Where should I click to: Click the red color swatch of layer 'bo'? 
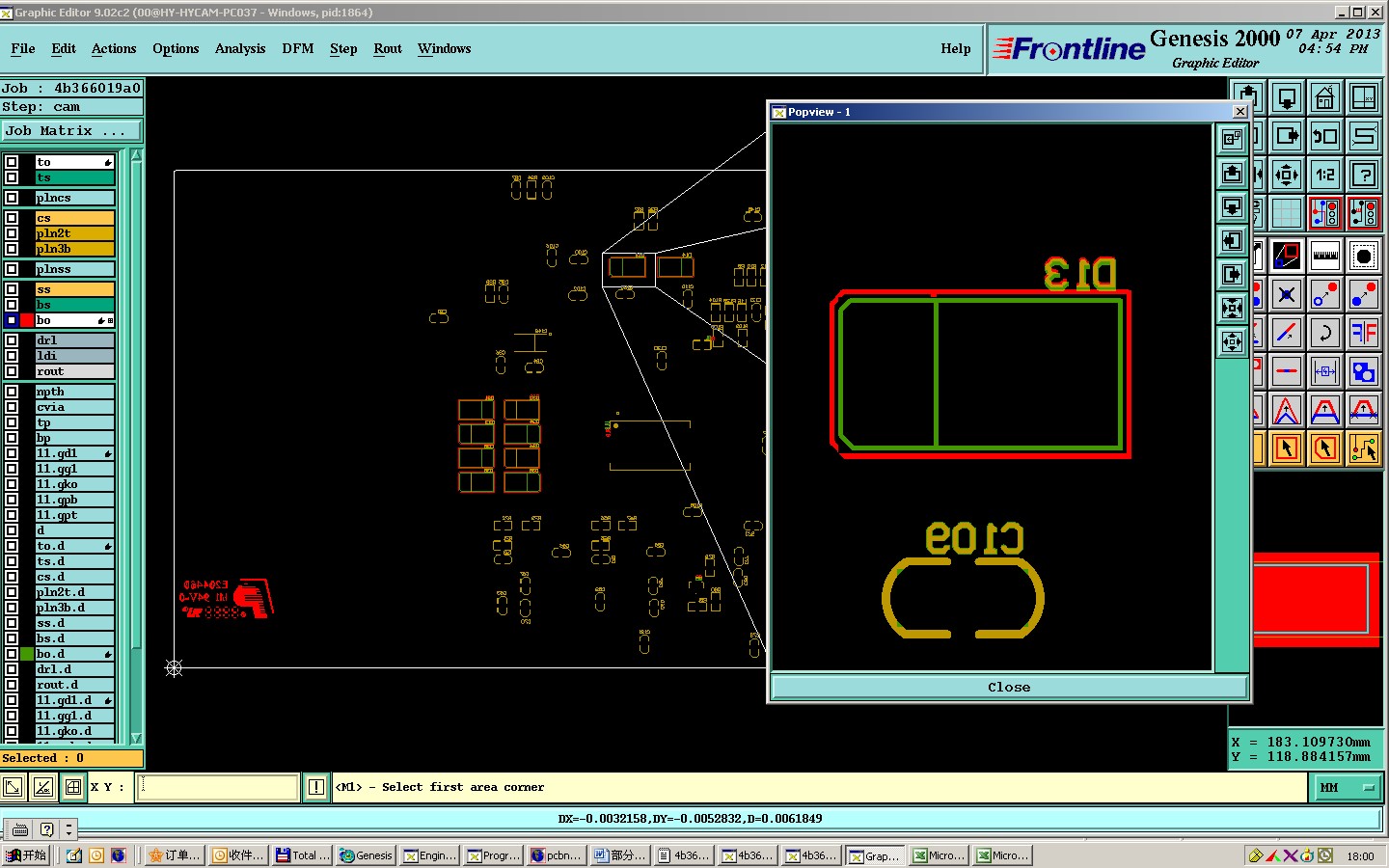pyautogui.click(x=27, y=320)
